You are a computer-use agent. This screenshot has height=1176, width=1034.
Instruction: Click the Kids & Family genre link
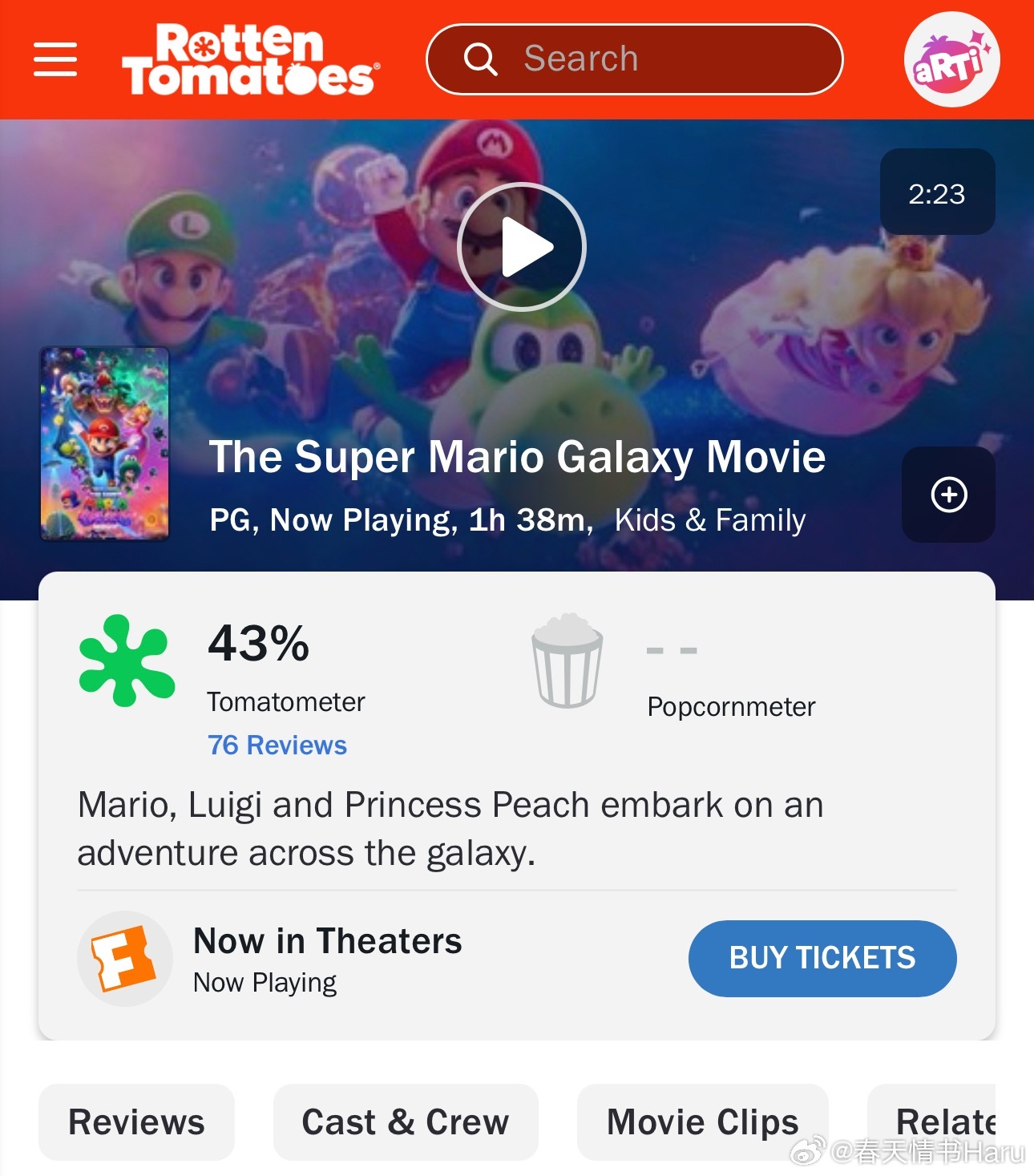click(709, 520)
